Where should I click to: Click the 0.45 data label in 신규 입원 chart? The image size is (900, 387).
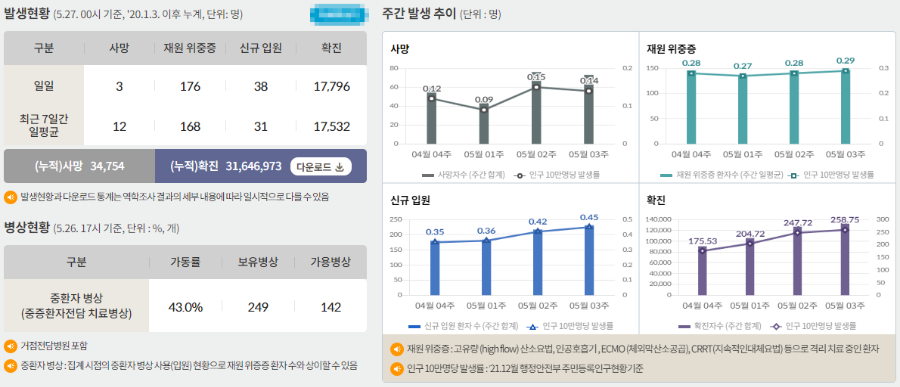(589, 217)
